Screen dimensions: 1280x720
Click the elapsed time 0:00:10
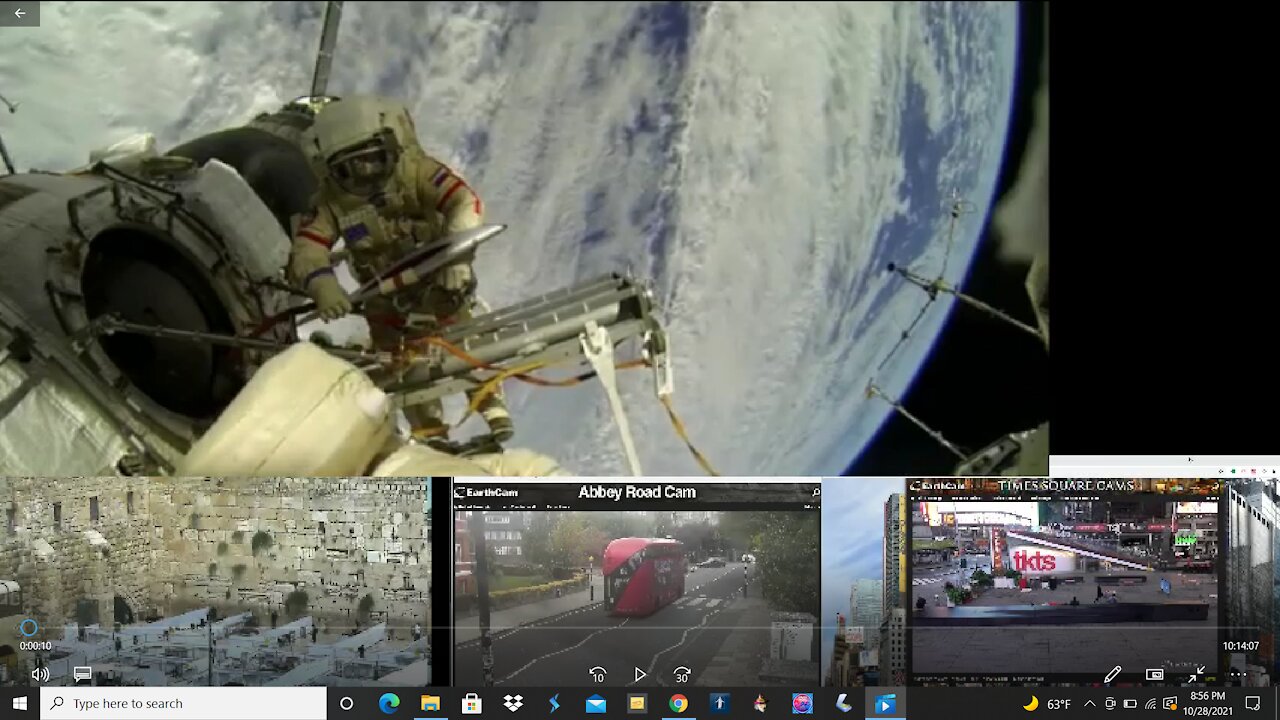35,646
